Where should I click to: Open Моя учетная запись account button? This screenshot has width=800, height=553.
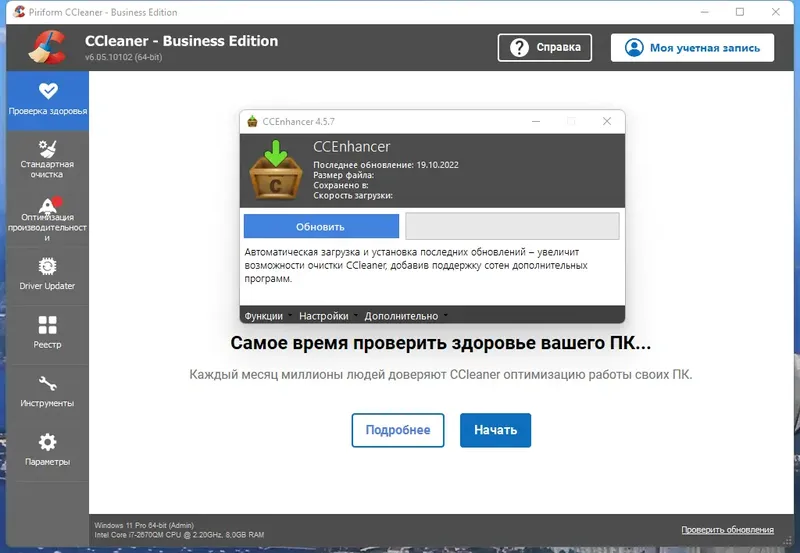pyautogui.click(x=692, y=47)
